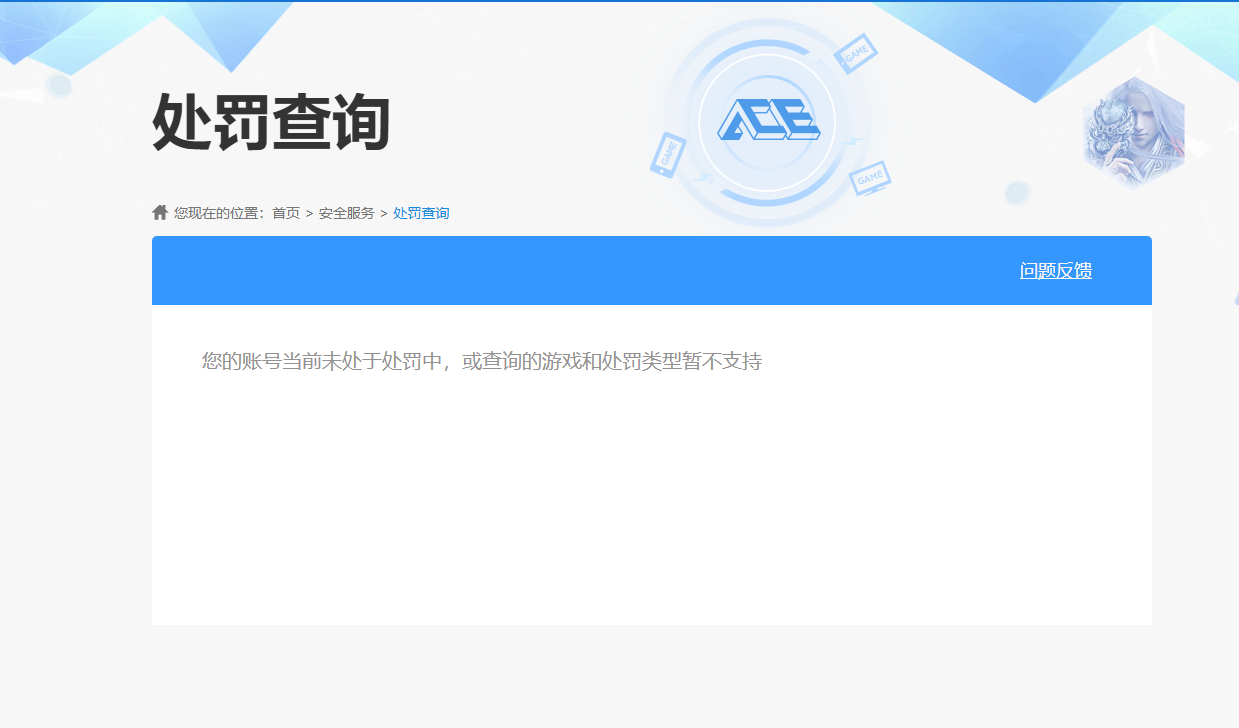This screenshot has width=1239, height=728.
Task: Click the hexagonal game character portrait
Action: (x=1133, y=132)
